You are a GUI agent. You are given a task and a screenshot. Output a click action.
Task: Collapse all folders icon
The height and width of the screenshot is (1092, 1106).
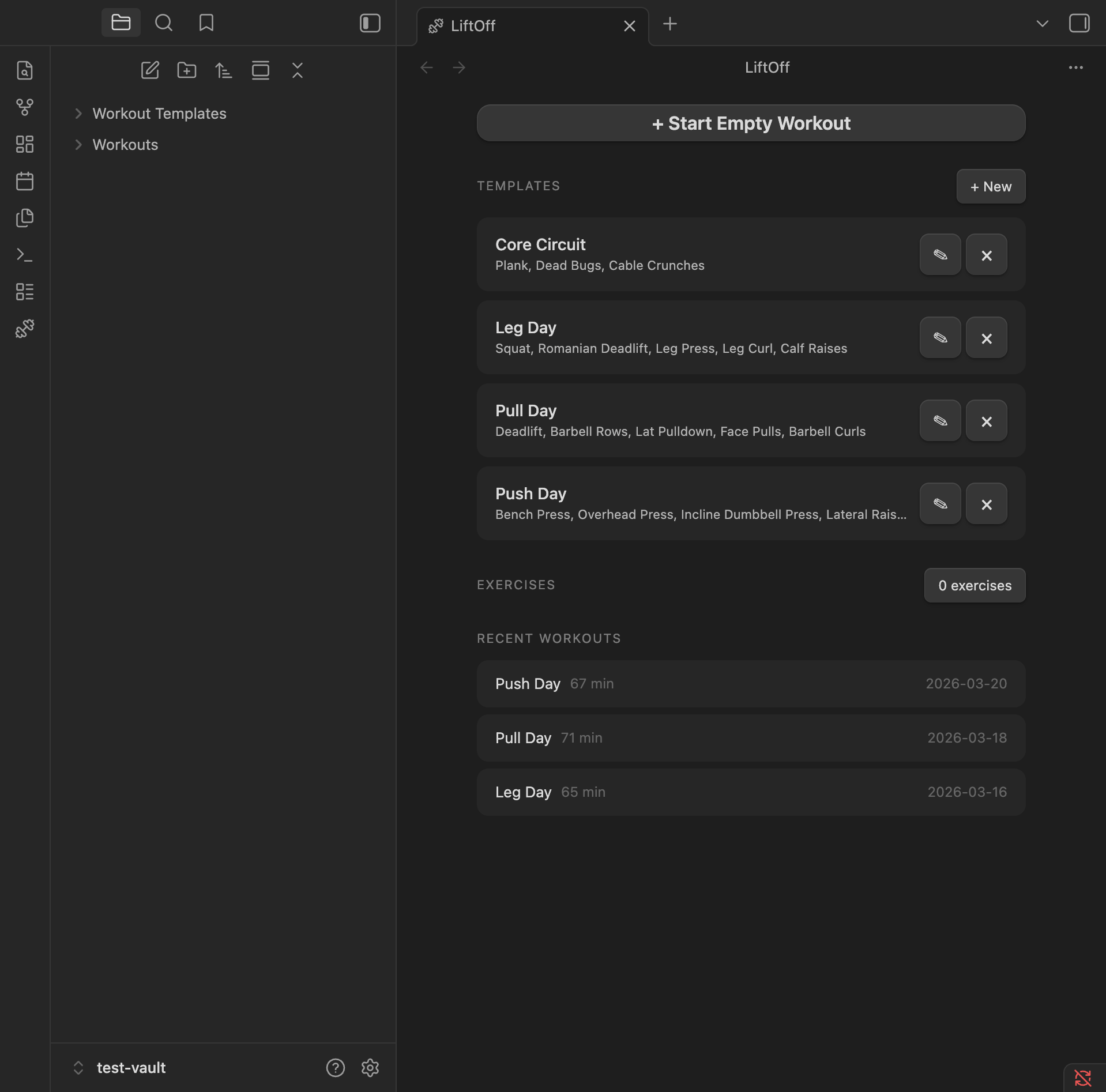click(298, 70)
